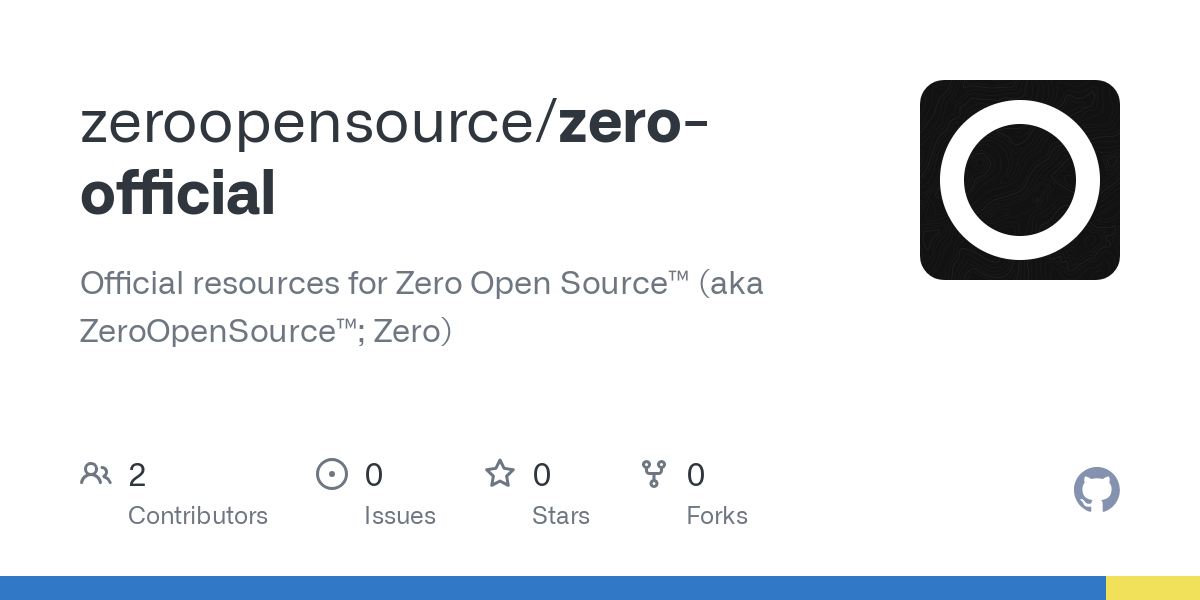This screenshot has height=600, width=1200.
Task: Click the stars count number 0
Action: pos(542,475)
